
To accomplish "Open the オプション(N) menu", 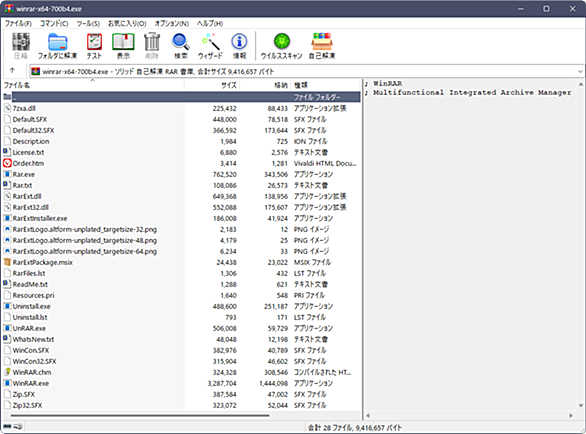I will 172,24.
